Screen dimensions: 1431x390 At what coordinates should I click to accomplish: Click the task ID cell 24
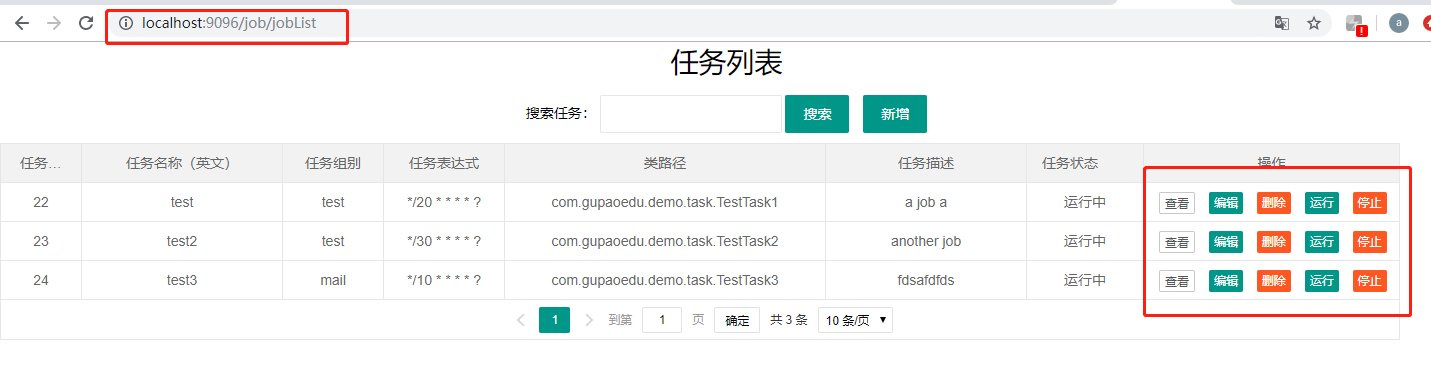click(41, 280)
